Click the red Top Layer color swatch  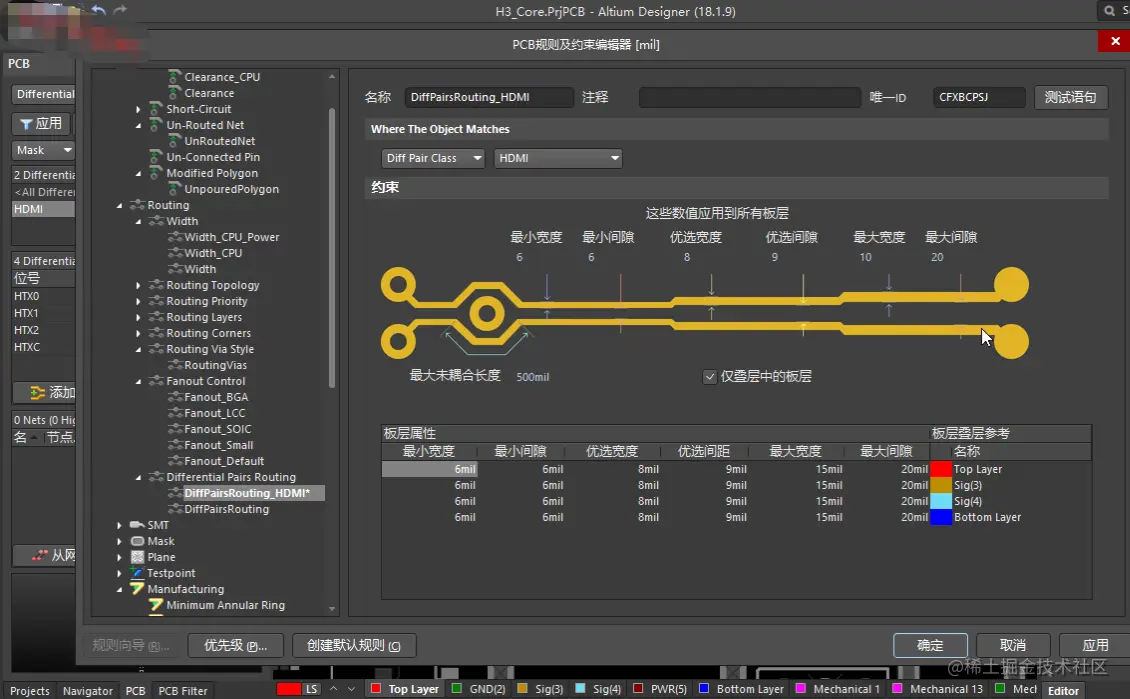pyautogui.click(x=940, y=469)
